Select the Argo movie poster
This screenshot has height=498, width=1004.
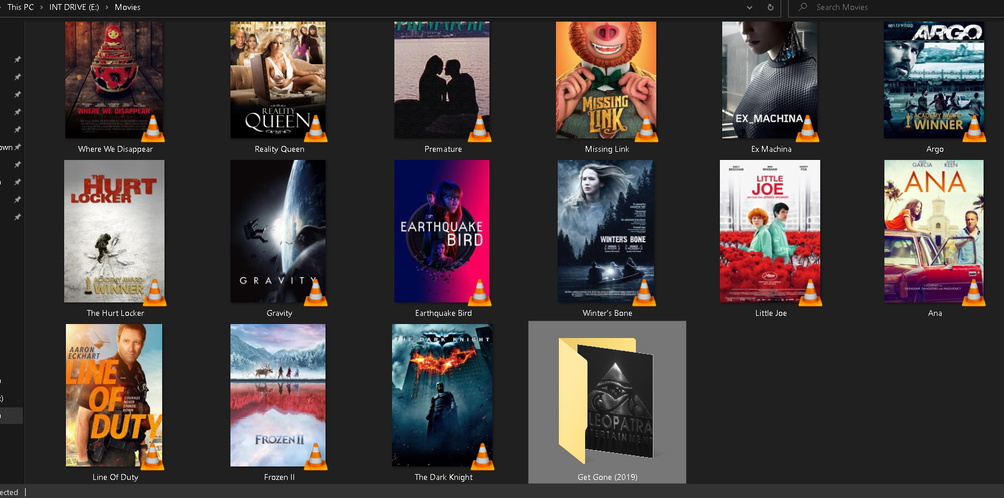(934, 80)
